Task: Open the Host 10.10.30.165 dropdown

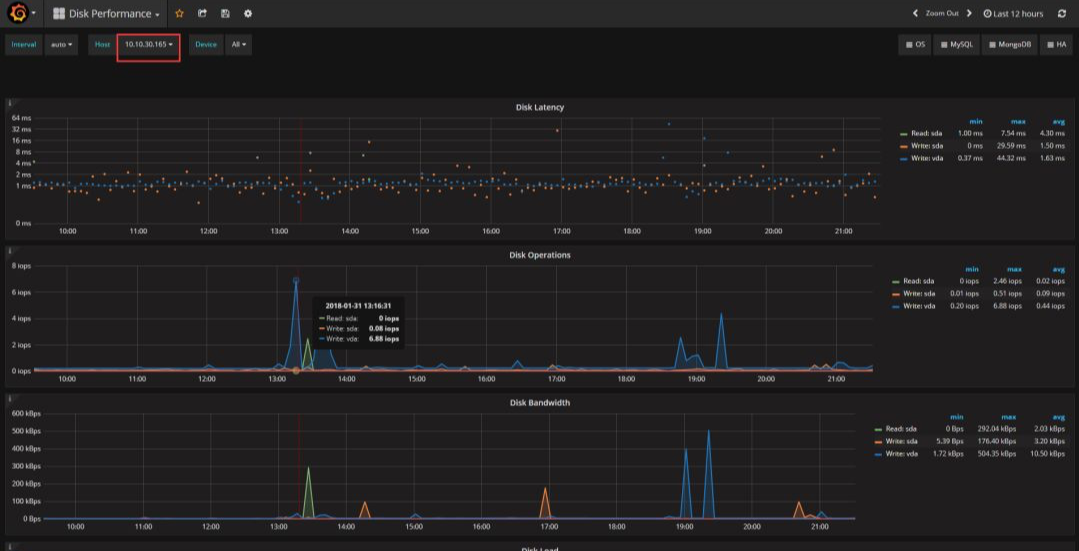Action: (148, 45)
